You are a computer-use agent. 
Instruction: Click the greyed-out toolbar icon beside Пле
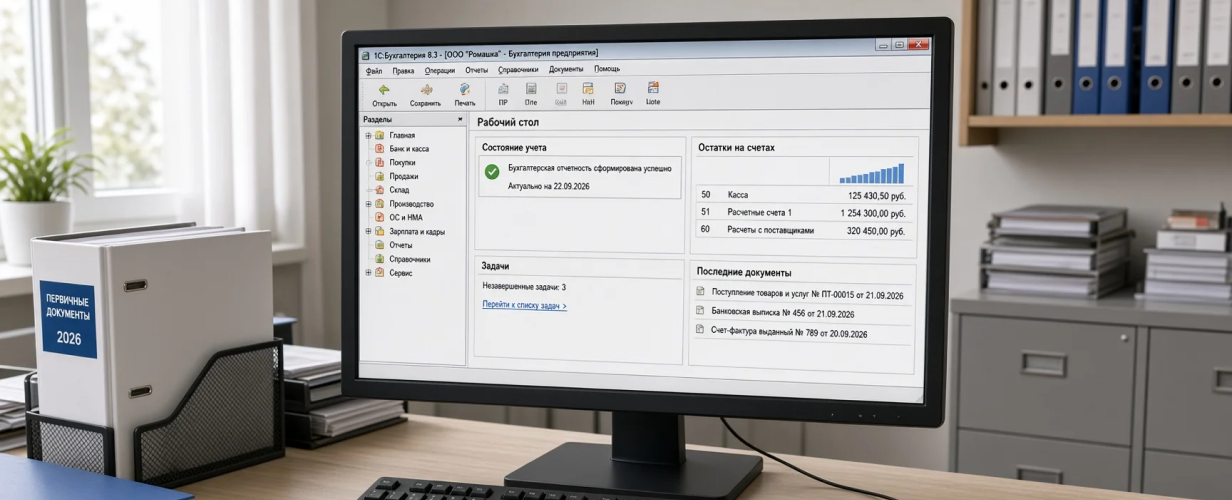560,89
